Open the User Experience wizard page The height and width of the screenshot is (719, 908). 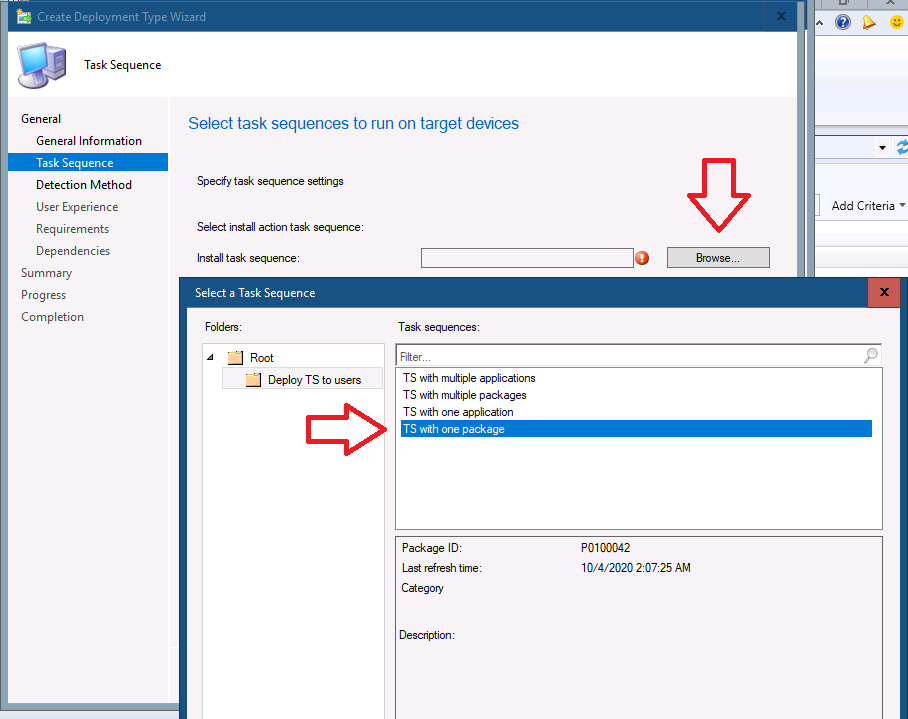(77, 207)
